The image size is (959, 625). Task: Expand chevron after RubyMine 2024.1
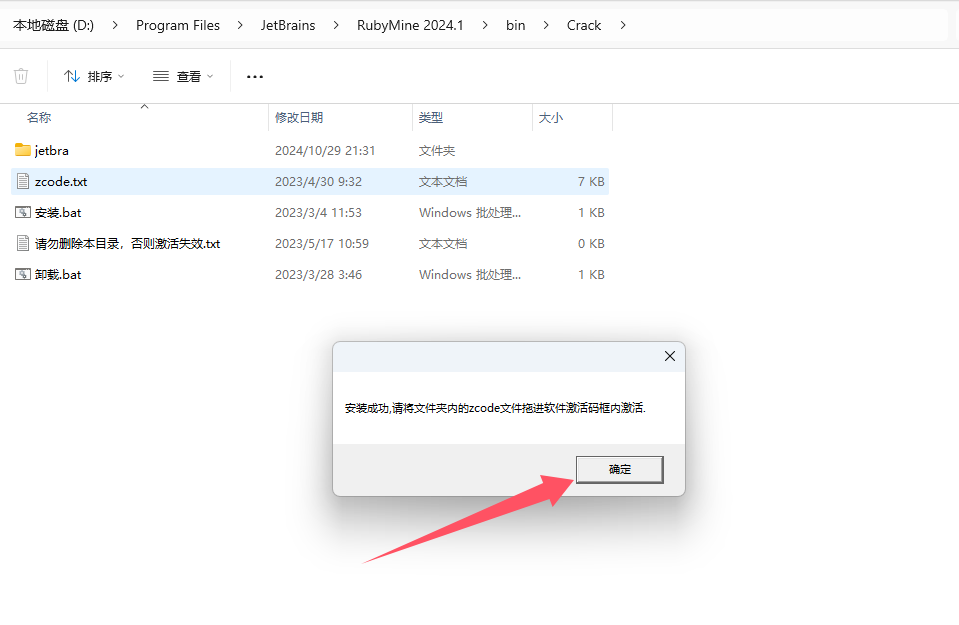[x=484, y=25]
